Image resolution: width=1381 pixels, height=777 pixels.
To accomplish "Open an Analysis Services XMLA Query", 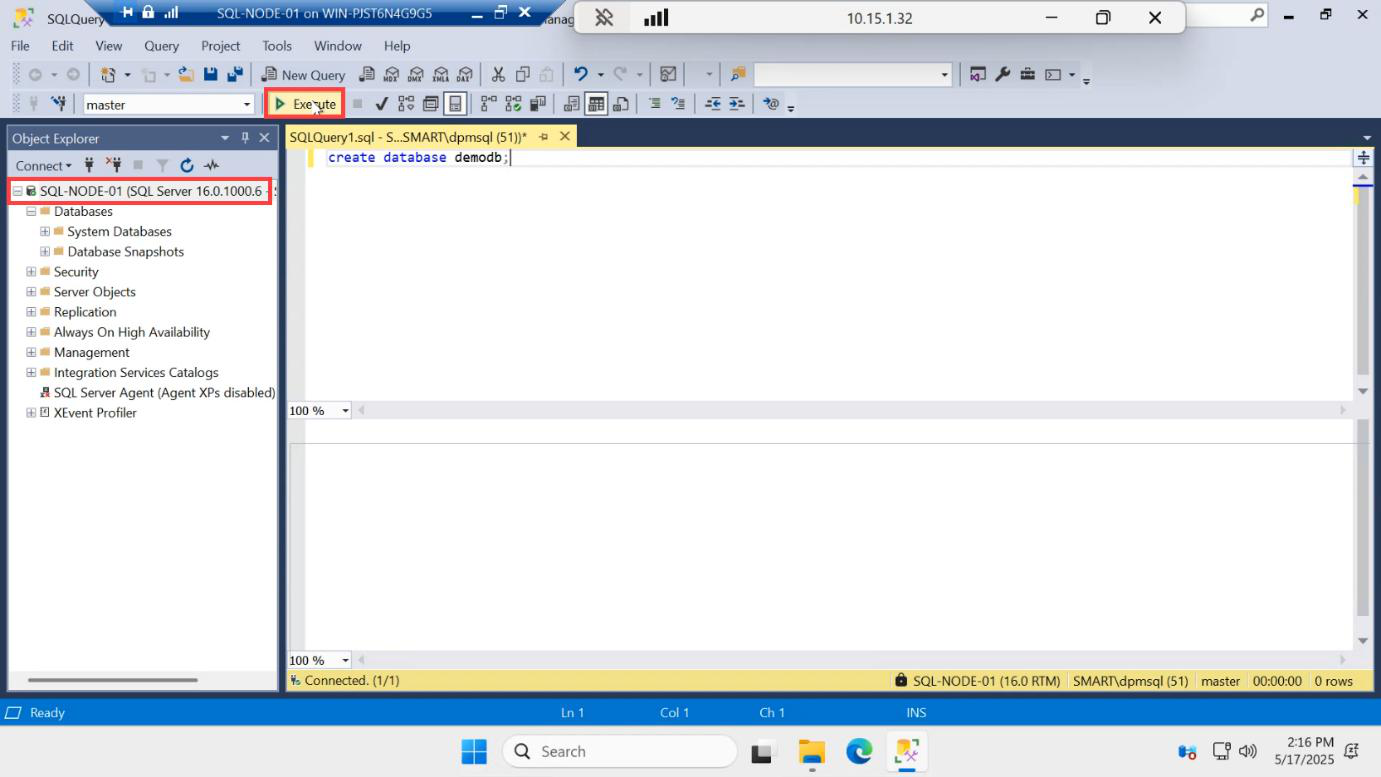I will pos(440,74).
